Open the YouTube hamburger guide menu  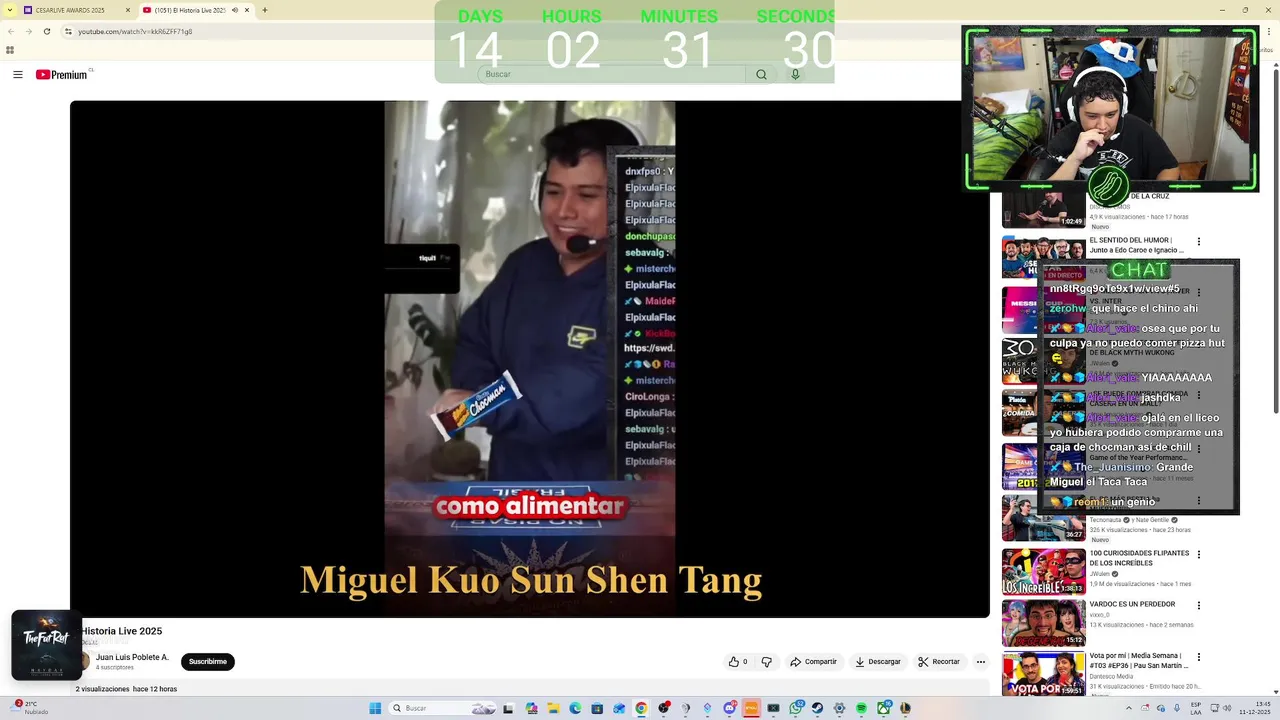[x=17, y=74]
